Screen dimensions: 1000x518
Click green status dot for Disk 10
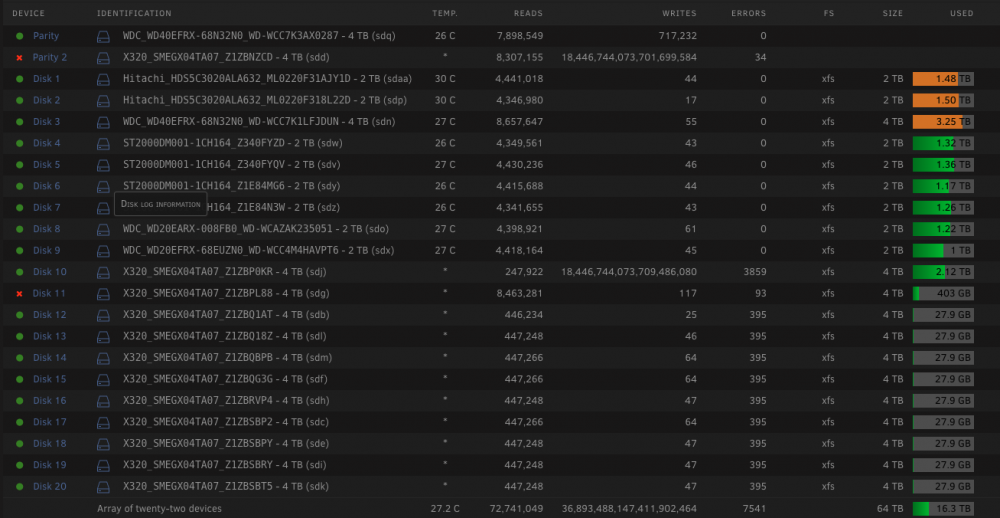point(19,272)
